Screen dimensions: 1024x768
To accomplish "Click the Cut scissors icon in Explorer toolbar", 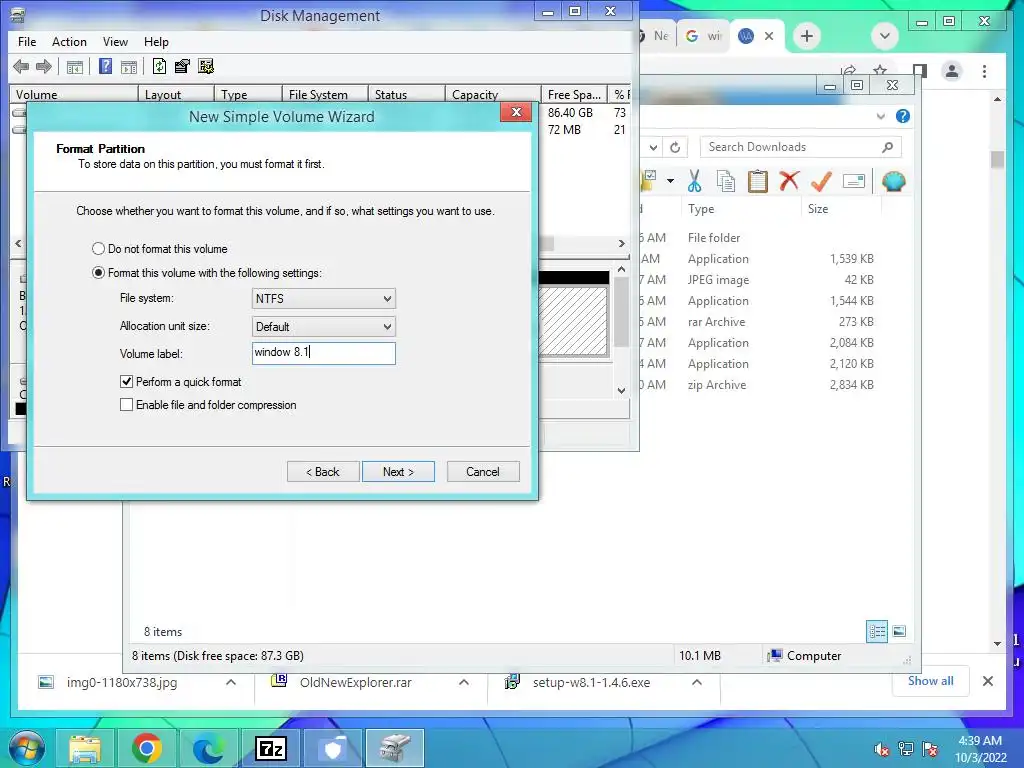I will point(694,181).
